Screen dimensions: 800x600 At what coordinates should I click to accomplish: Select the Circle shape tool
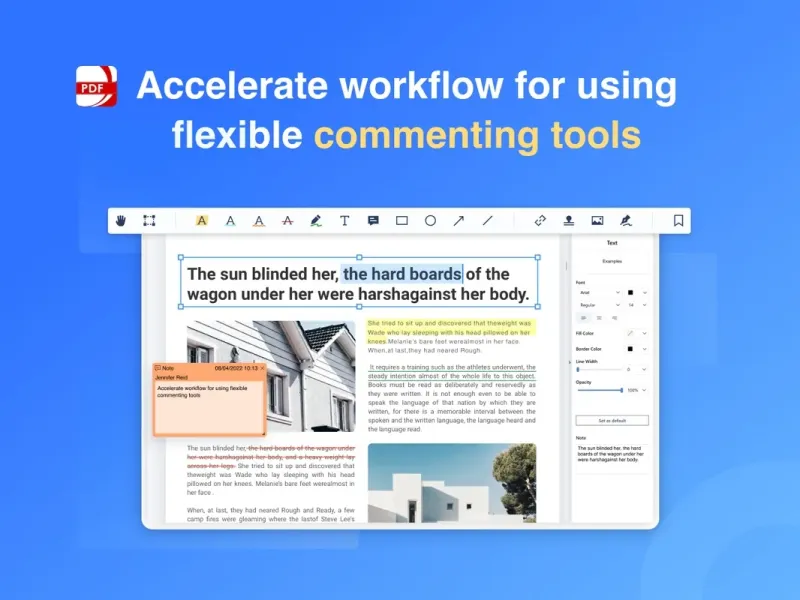pyautogui.click(x=431, y=220)
